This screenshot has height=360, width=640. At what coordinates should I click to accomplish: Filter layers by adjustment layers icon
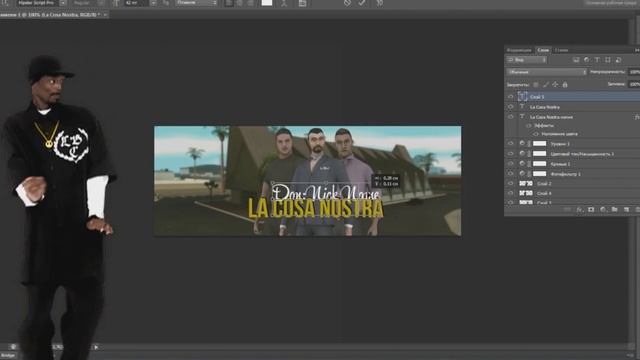coord(587,60)
